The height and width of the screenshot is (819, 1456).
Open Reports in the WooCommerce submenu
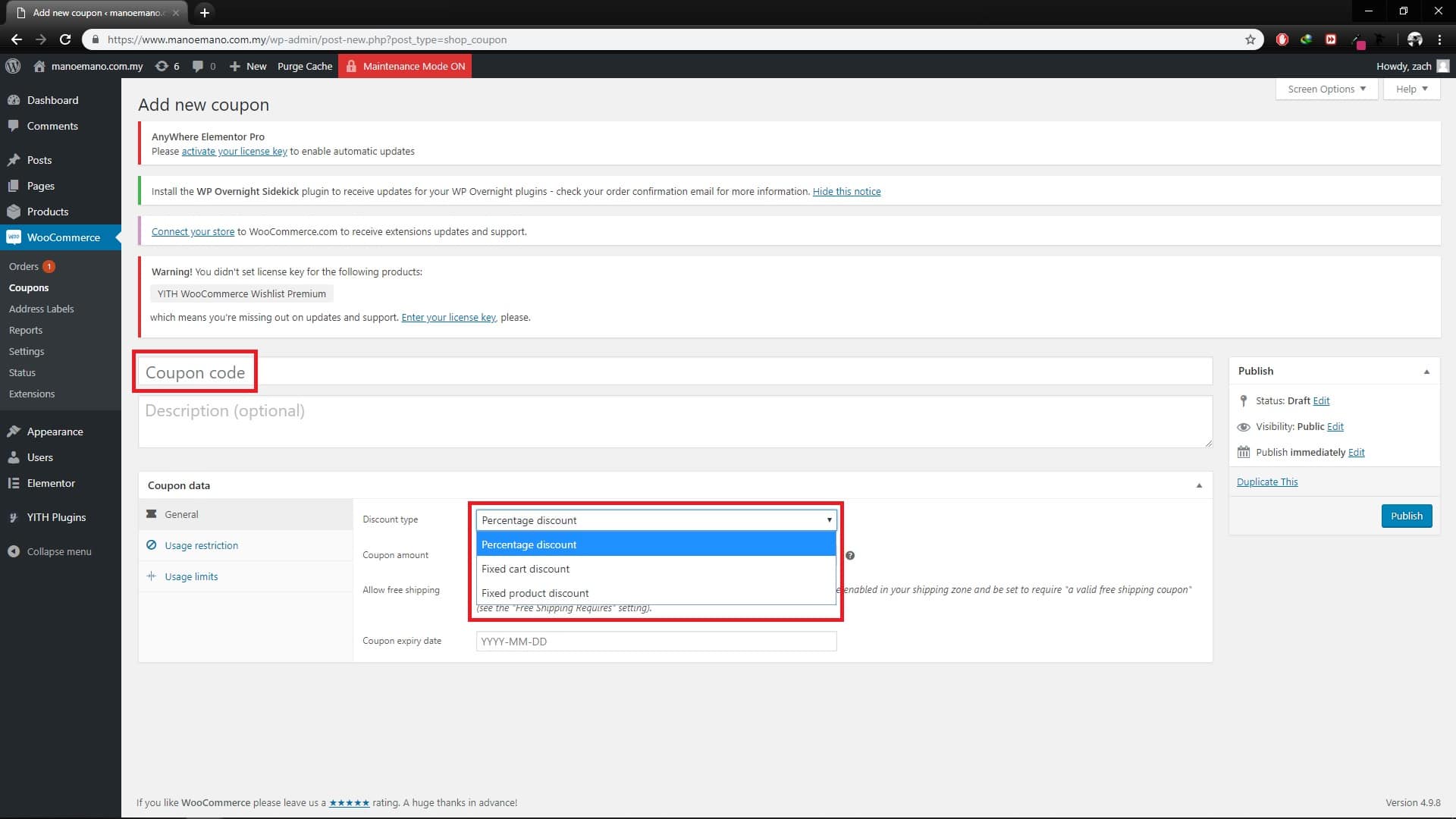pyautogui.click(x=26, y=330)
